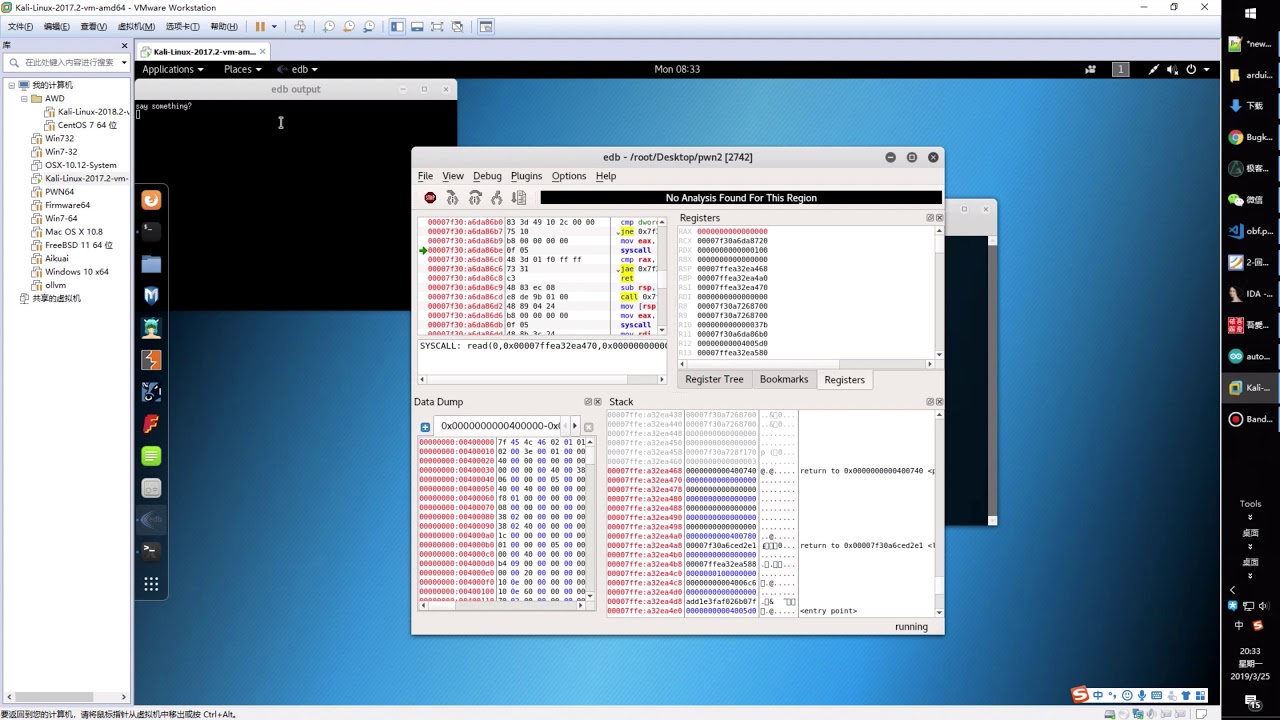Click syscall line in disassembly

click(538, 250)
